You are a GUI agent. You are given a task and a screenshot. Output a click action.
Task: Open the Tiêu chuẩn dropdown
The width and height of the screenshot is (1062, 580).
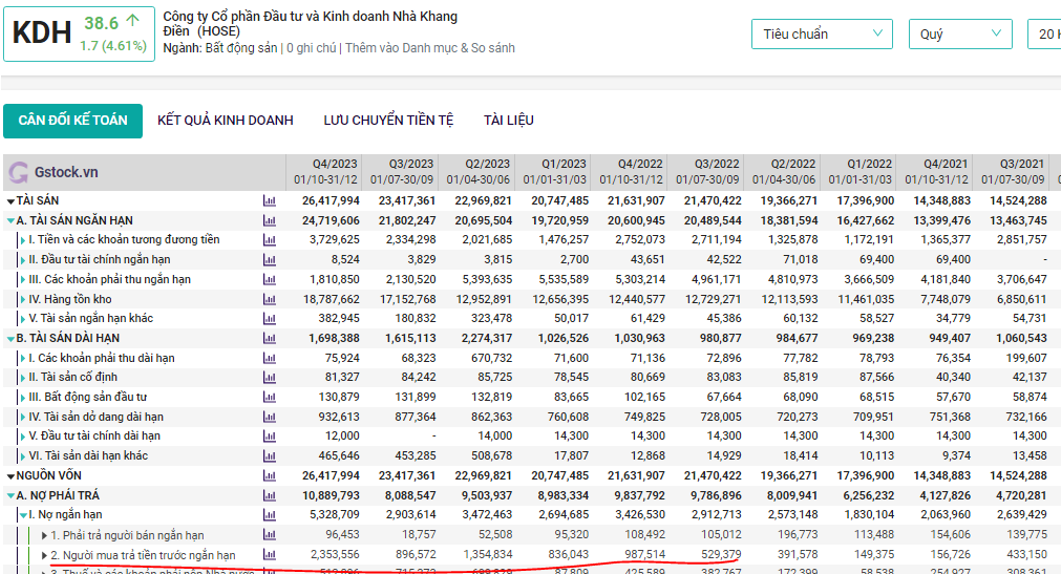[821, 34]
